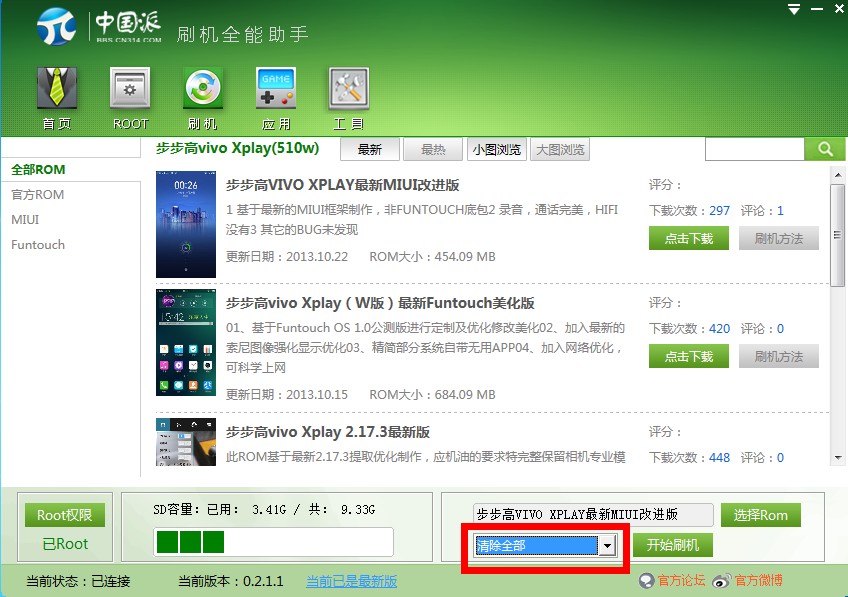Expand the 清除全部 dropdown arrow

click(607, 546)
